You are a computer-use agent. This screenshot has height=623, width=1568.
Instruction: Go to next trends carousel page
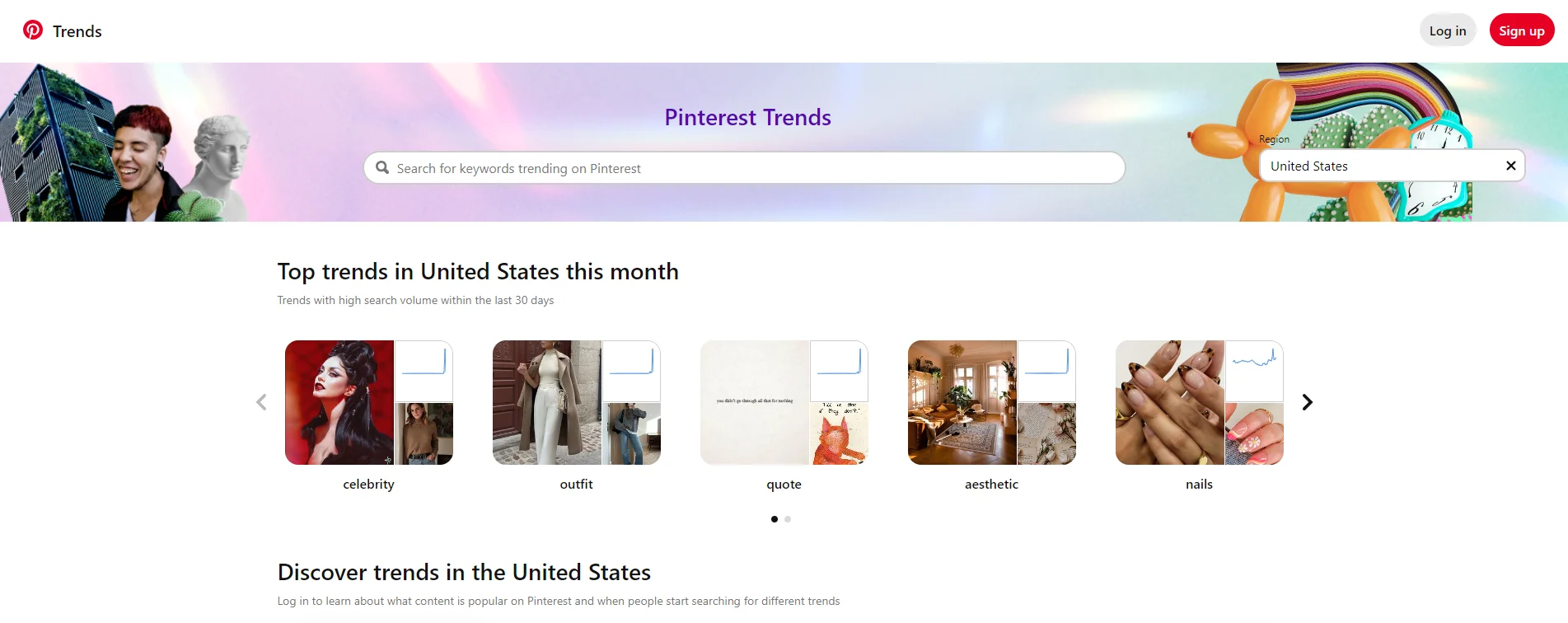[x=1307, y=402]
